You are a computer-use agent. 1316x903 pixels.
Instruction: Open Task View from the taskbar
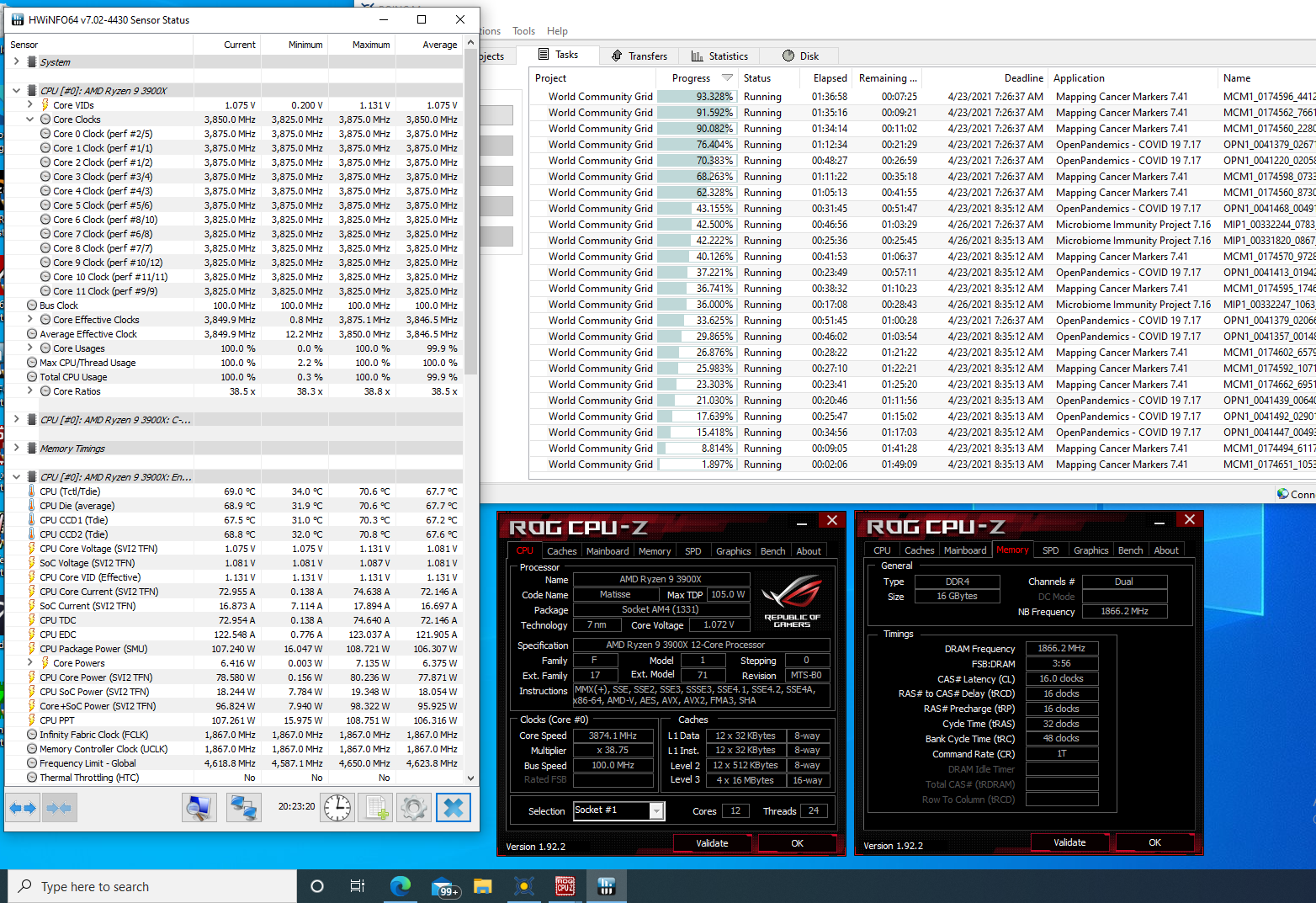point(358,886)
